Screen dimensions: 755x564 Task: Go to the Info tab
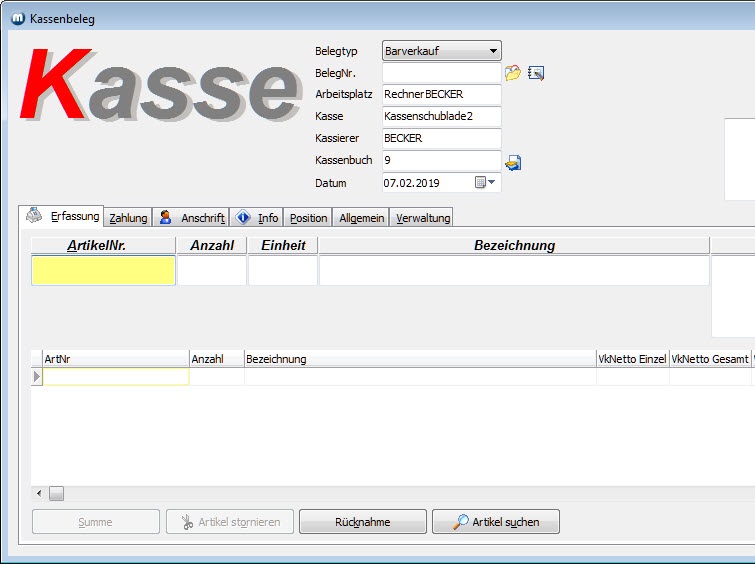[257, 218]
